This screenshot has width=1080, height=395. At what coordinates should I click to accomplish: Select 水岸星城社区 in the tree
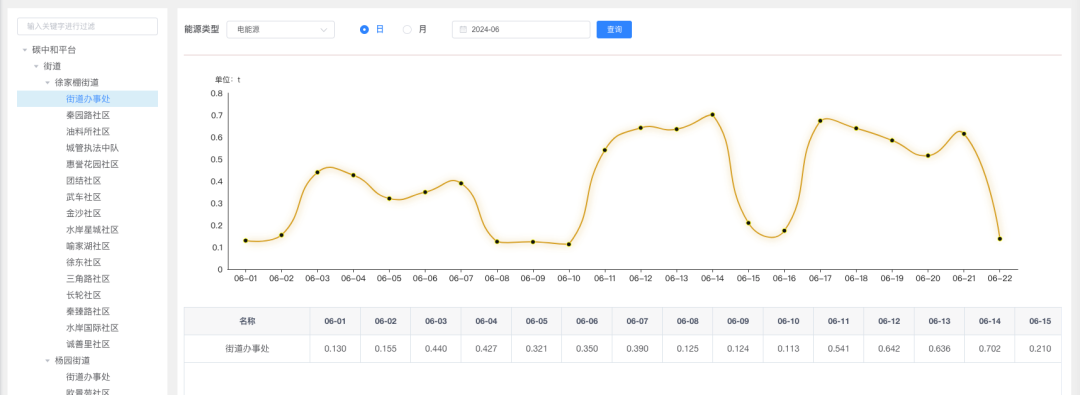point(92,230)
